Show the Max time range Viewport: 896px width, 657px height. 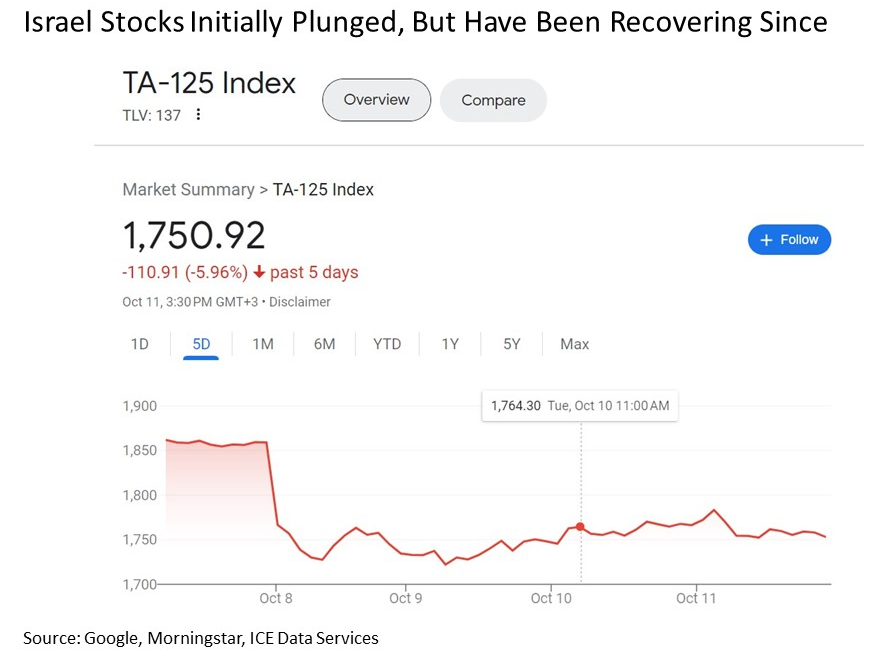[575, 344]
